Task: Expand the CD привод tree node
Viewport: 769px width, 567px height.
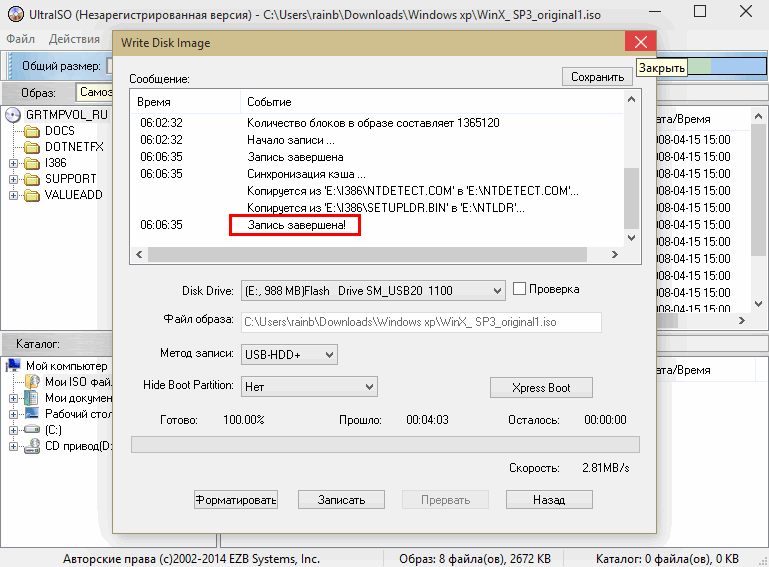Action: pyautogui.click(x=13, y=446)
